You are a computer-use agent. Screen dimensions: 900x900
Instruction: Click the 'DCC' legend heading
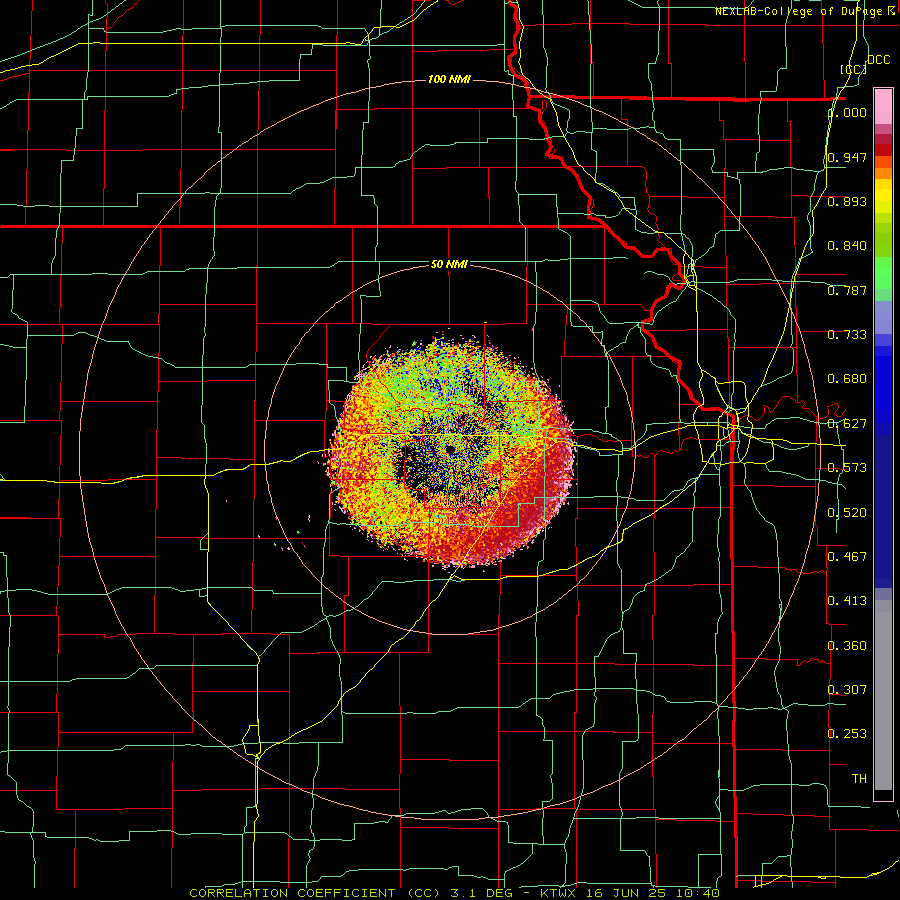point(878,60)
